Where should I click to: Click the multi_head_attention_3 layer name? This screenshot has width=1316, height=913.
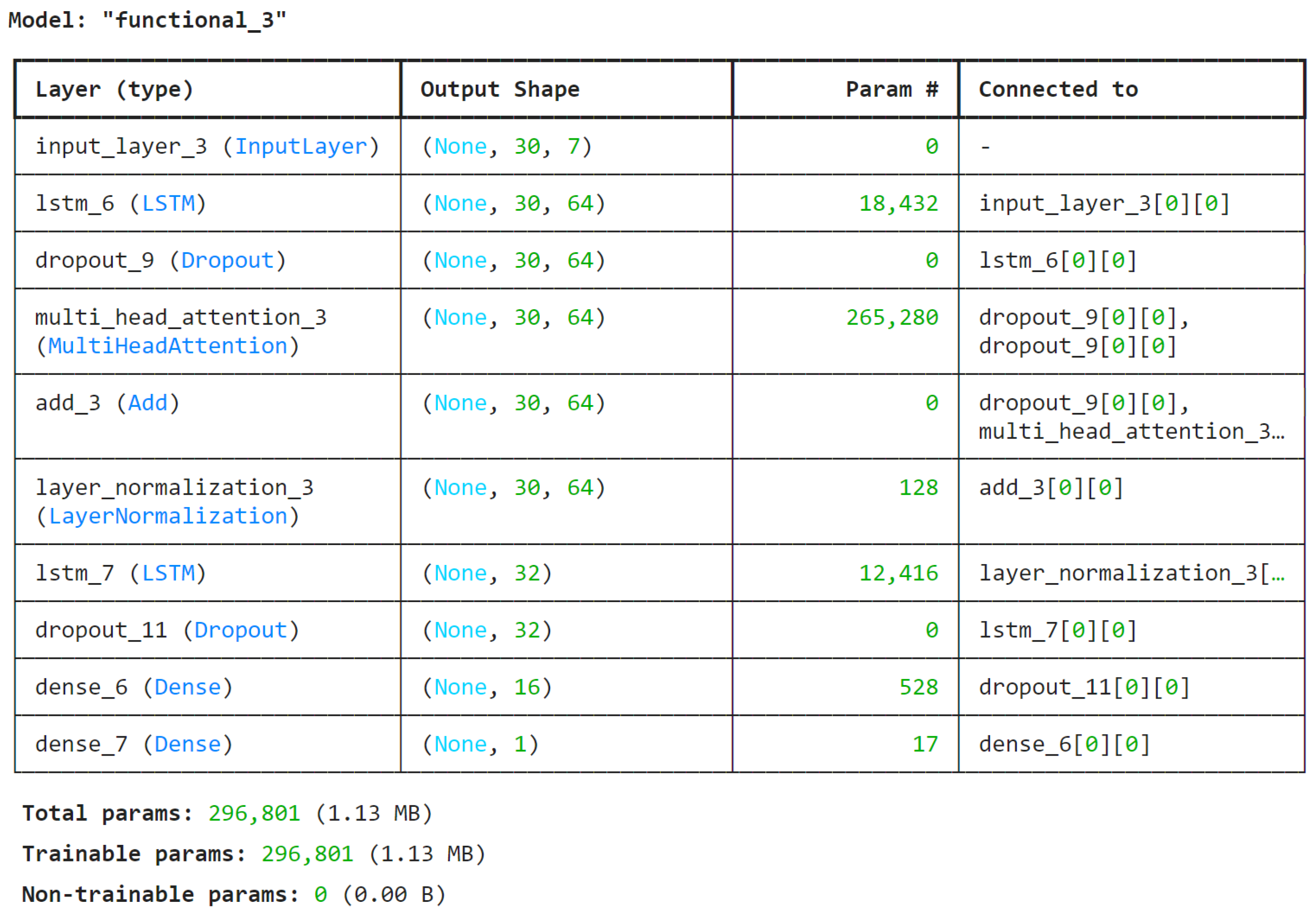coord(181,318)
